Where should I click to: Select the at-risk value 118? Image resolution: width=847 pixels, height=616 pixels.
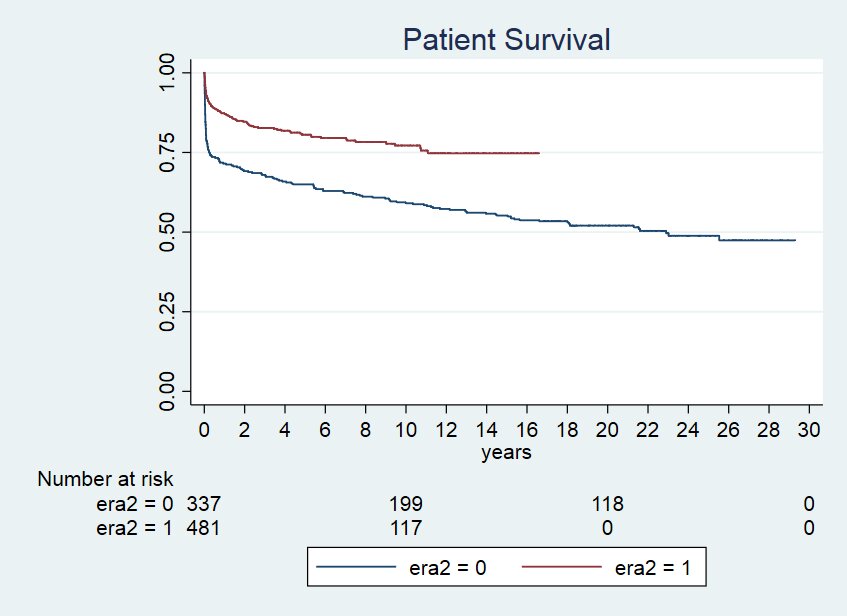pos(607,503)
